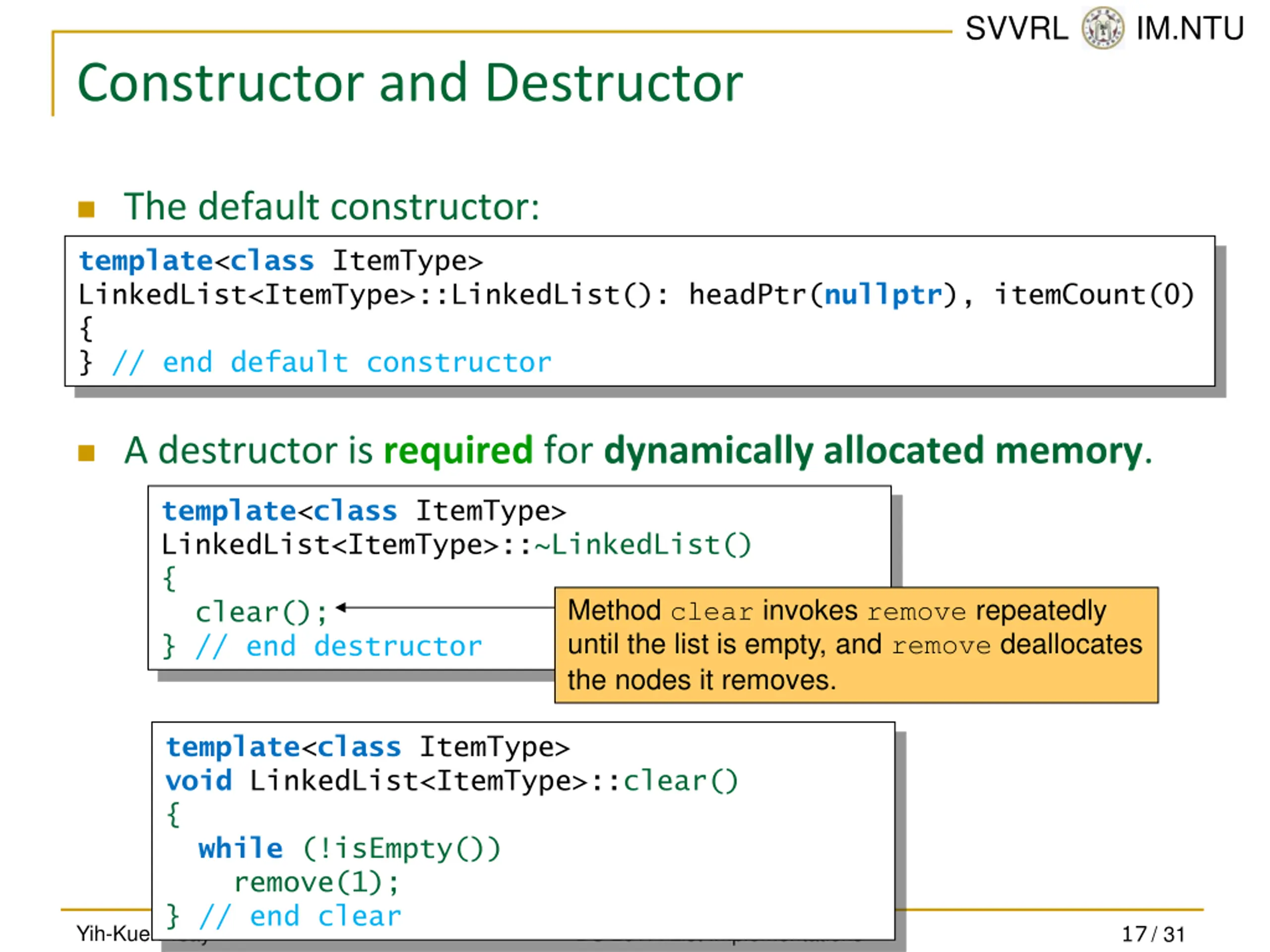This screenshot has height=952, width=1270.
Task: Click the yellow bullet before default constructor
Action: 86,209
